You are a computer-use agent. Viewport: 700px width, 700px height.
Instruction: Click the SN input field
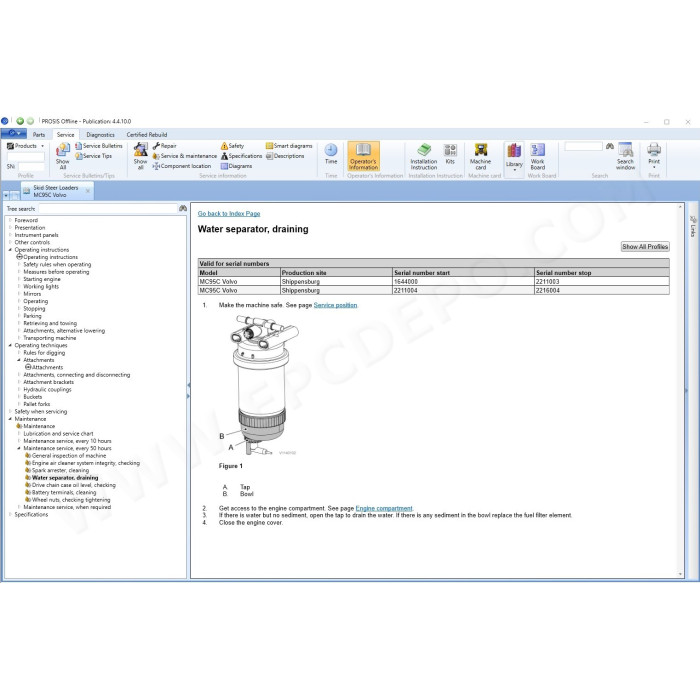coord(31,166)
